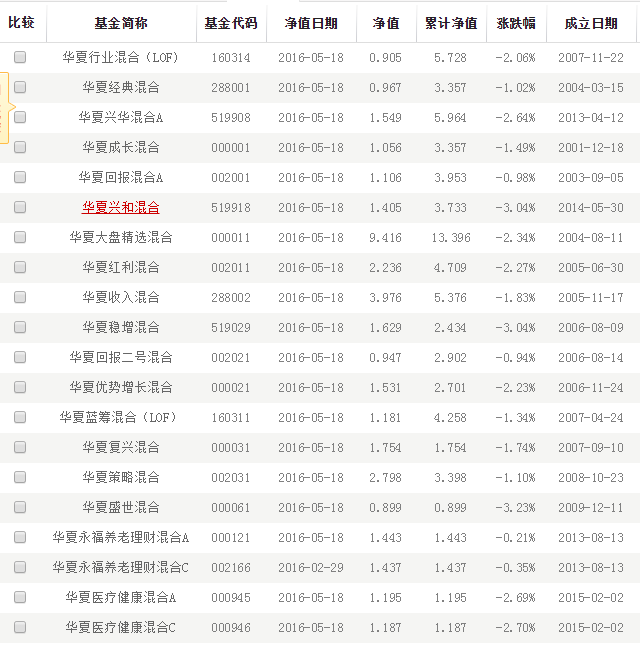The width and height of the screenshot is (640, 646).
Task: Tick the checkbox next to 华夏策略混合
Action: (20, 477)
